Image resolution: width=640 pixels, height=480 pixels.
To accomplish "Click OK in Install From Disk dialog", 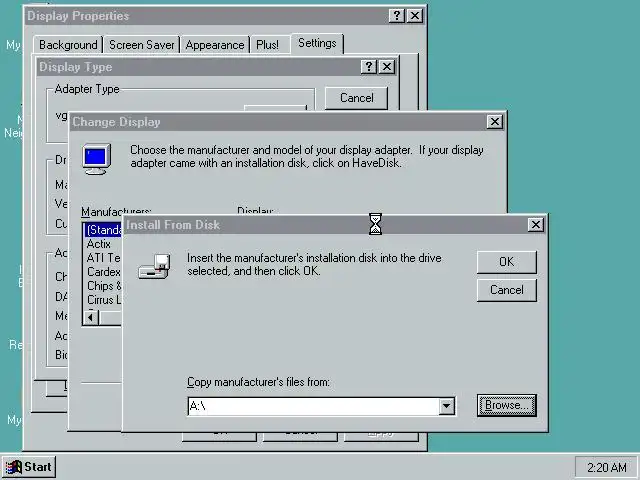I will 507,262.
